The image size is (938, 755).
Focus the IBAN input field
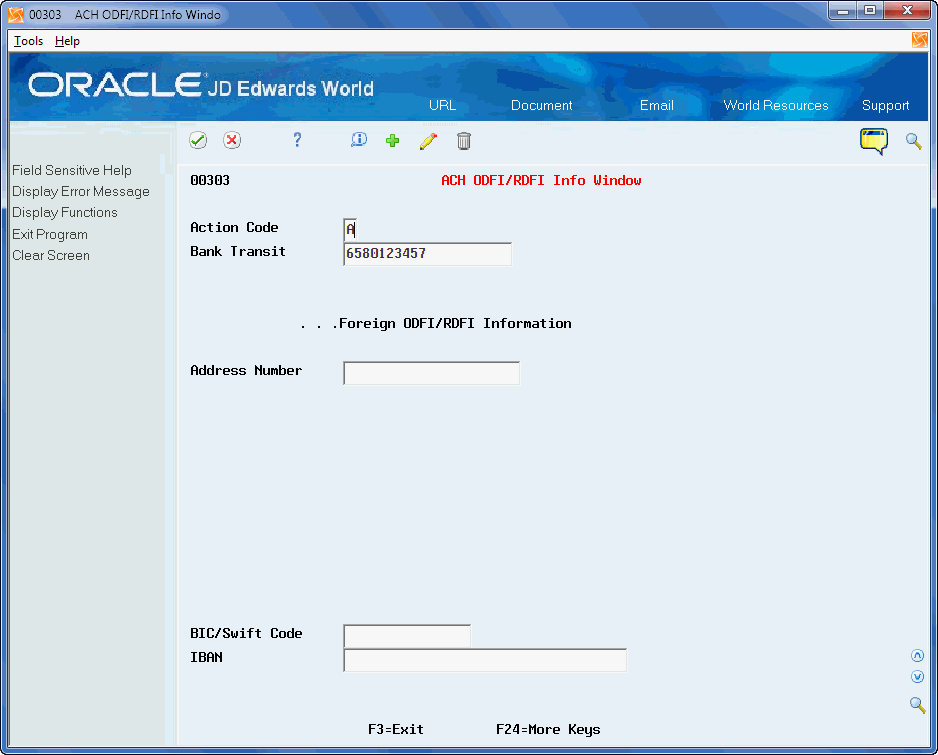(485, 659)
